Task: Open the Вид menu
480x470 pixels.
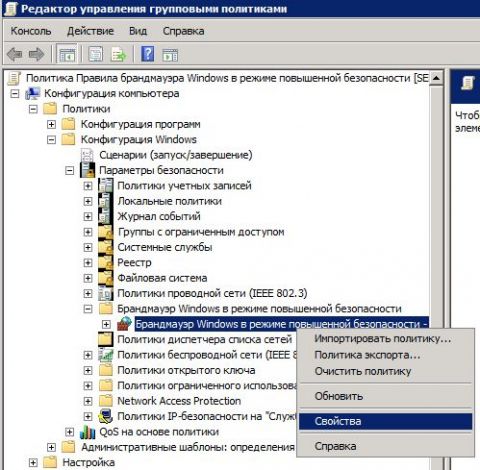Action: tap(138, 31)
